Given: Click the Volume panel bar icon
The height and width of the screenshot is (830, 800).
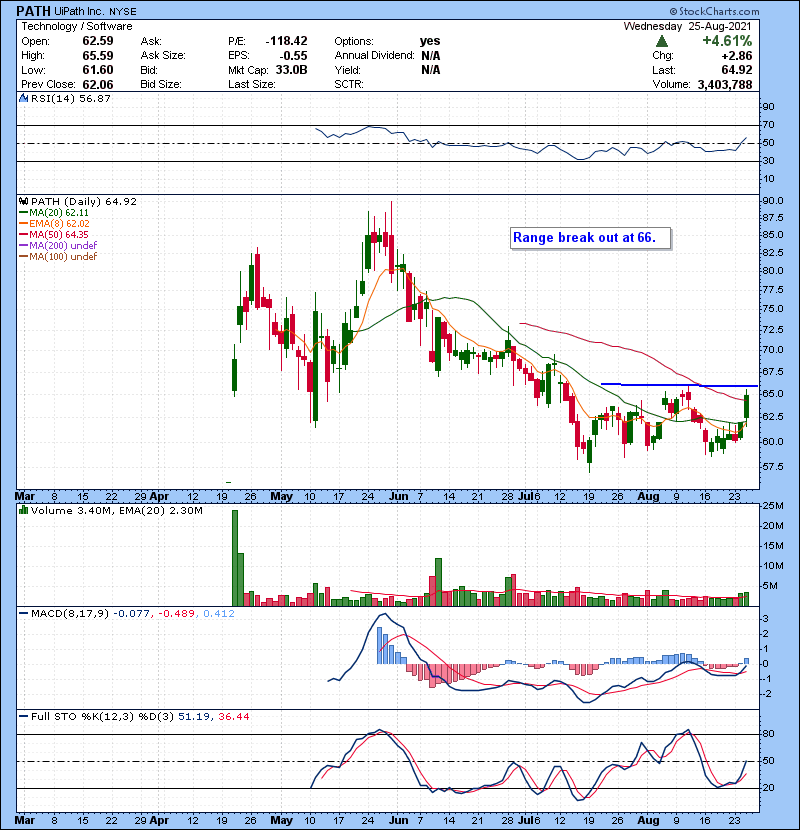Looking at the screenshot, I should [x=23, y=510].
